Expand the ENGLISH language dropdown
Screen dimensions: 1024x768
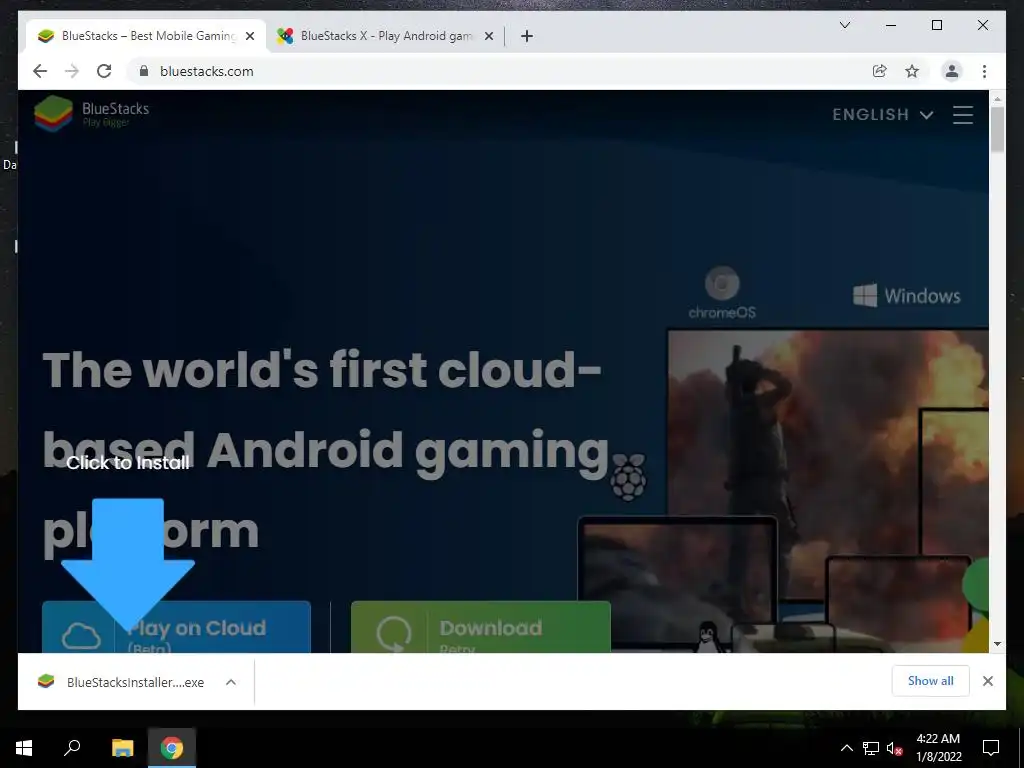click(882, 115)
